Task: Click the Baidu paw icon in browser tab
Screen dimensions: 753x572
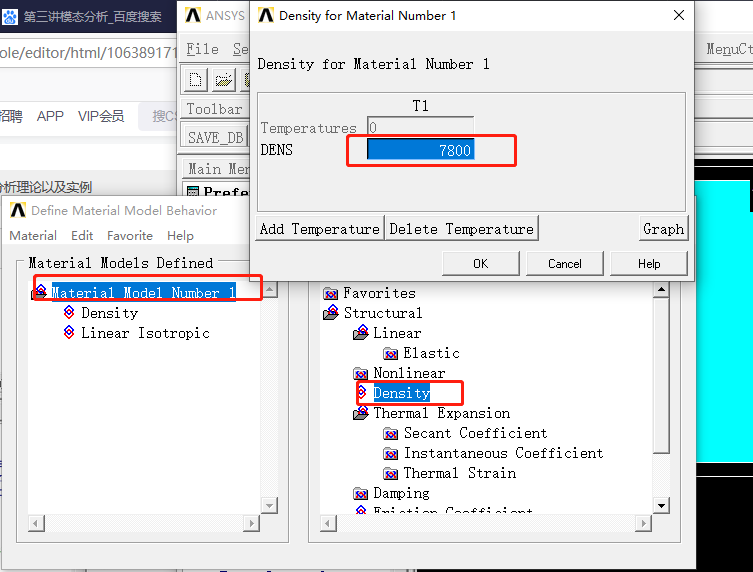Action: (10, 17)
